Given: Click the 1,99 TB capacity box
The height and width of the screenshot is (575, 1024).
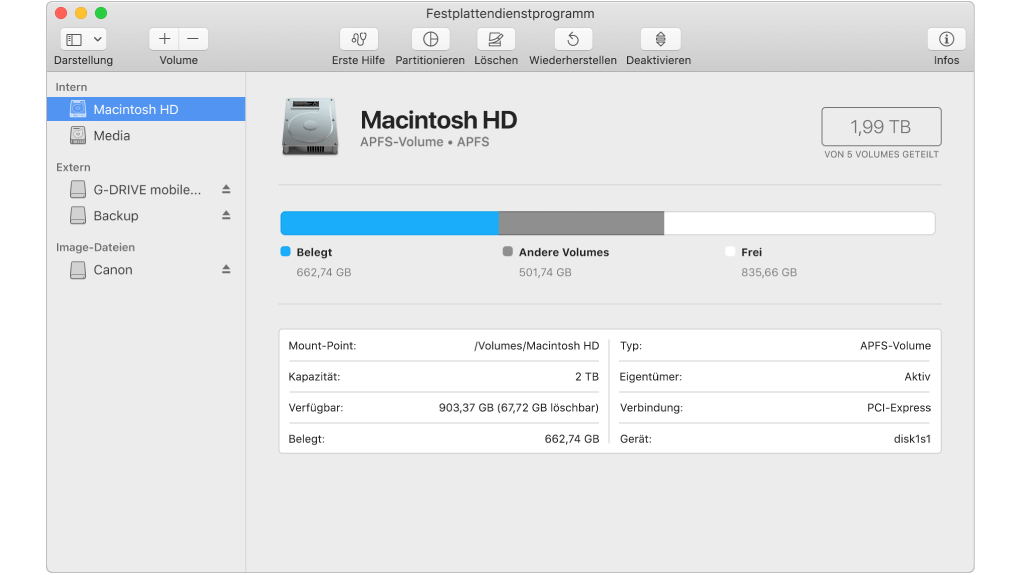Looking at the screenshot, I should pos(881,127).
